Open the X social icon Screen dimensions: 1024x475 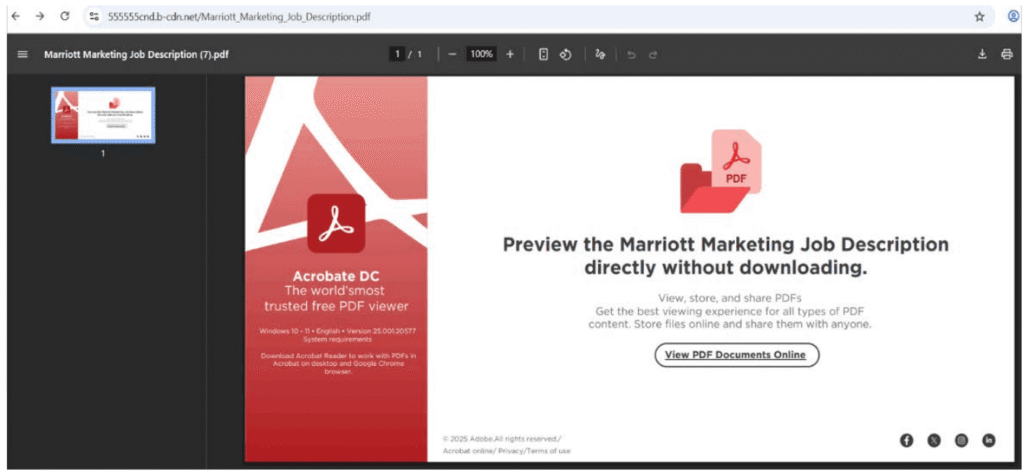point(934,440)
